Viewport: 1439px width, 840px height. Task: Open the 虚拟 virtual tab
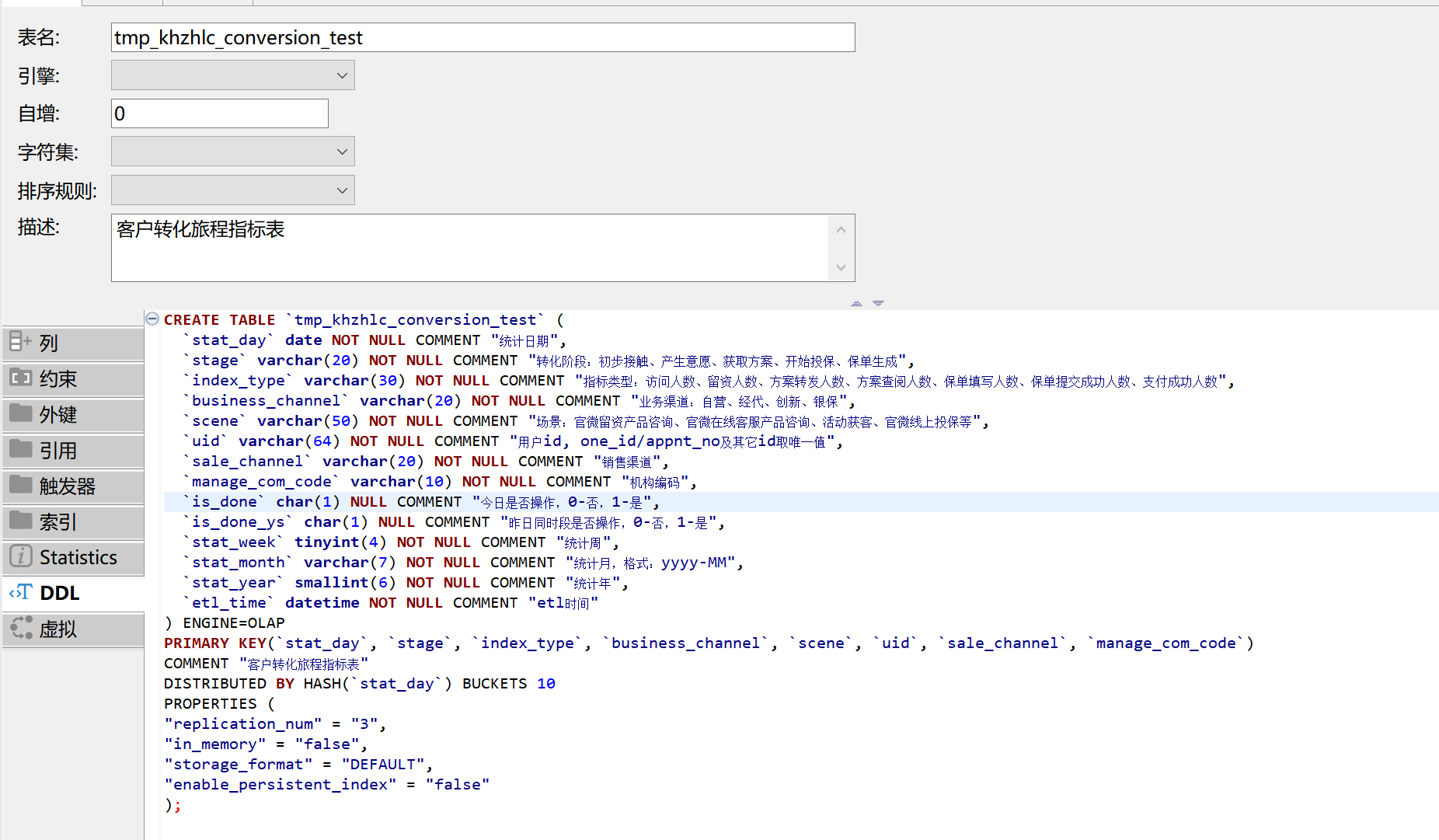73,629
